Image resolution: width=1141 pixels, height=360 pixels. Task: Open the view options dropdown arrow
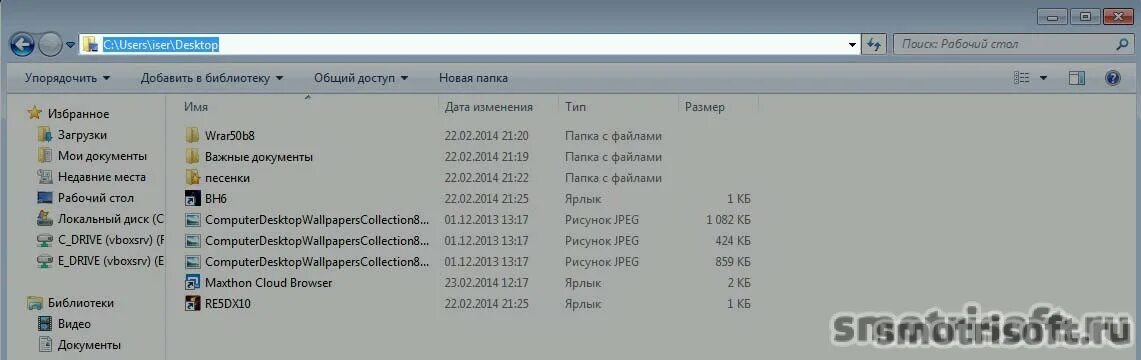point(1043,78)
